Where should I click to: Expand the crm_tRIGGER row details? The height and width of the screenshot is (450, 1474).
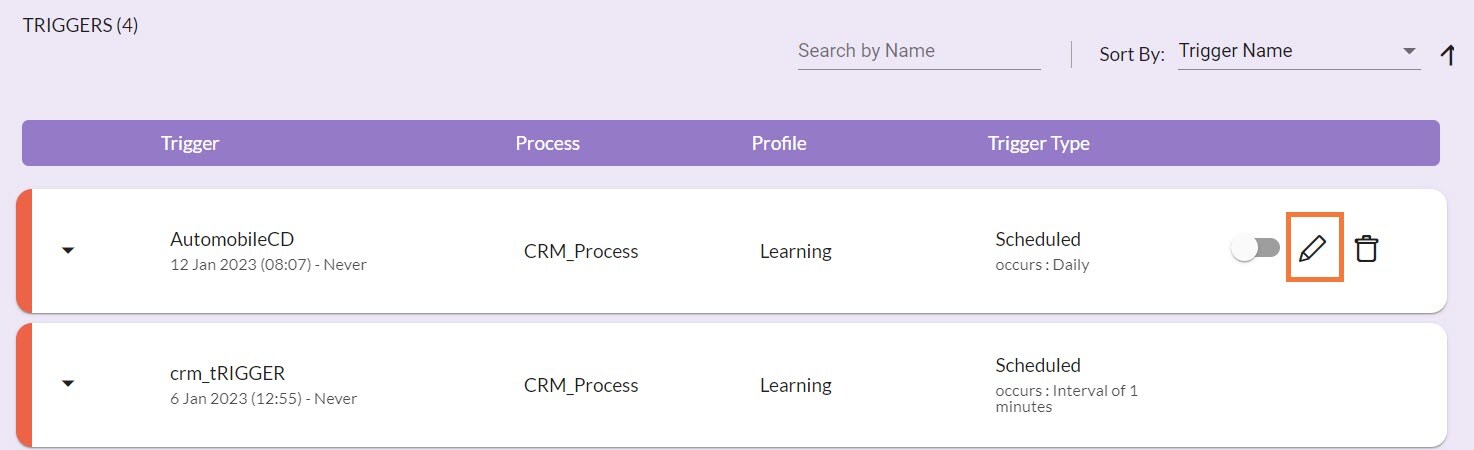point(68,383)
